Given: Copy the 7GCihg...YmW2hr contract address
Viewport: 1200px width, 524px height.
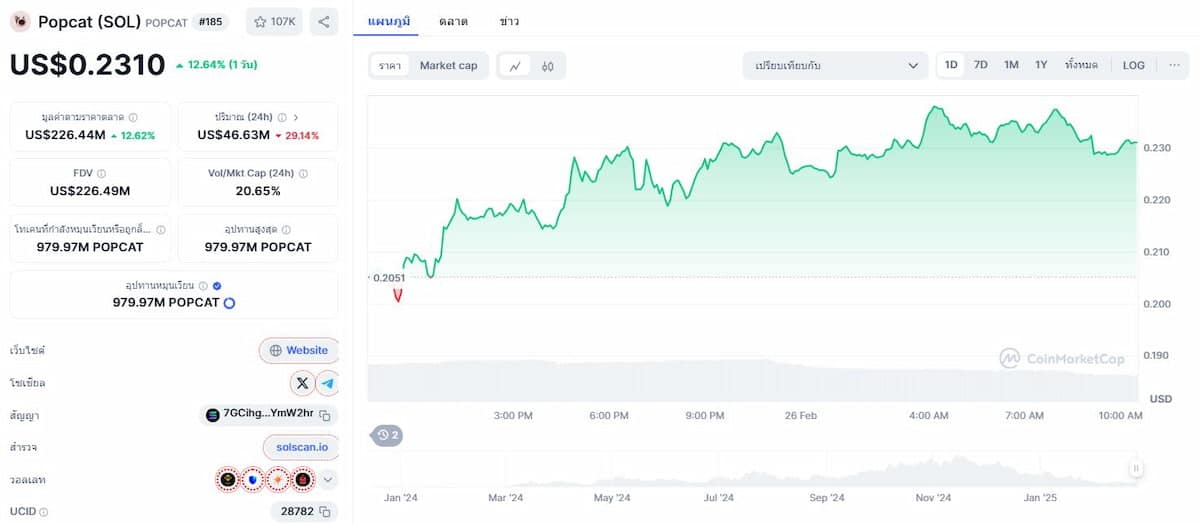Looking at the screenshot, I should pyautogui.click(x=326, y=415).
